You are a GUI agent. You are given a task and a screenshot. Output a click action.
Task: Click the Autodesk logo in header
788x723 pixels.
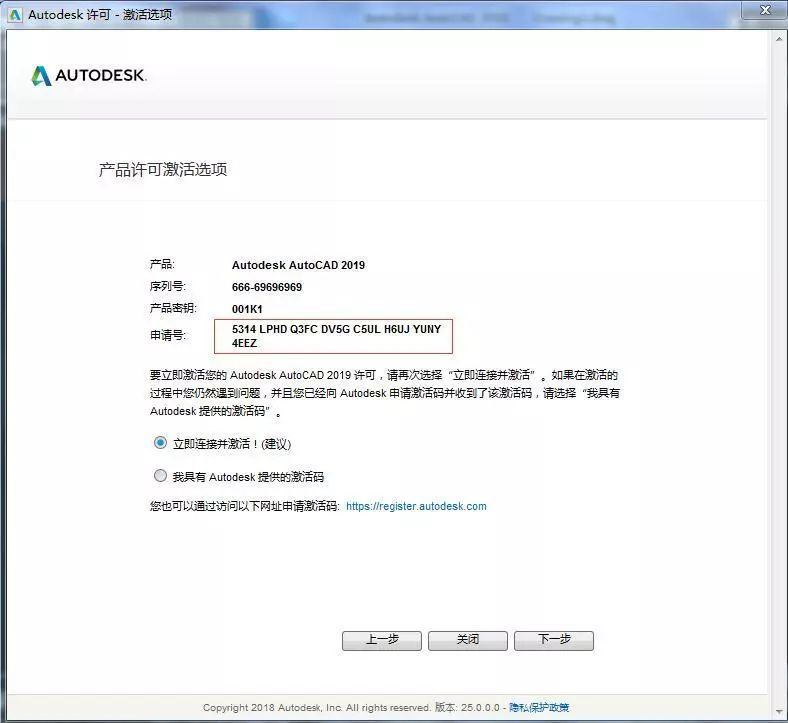(x=89, y=75)
